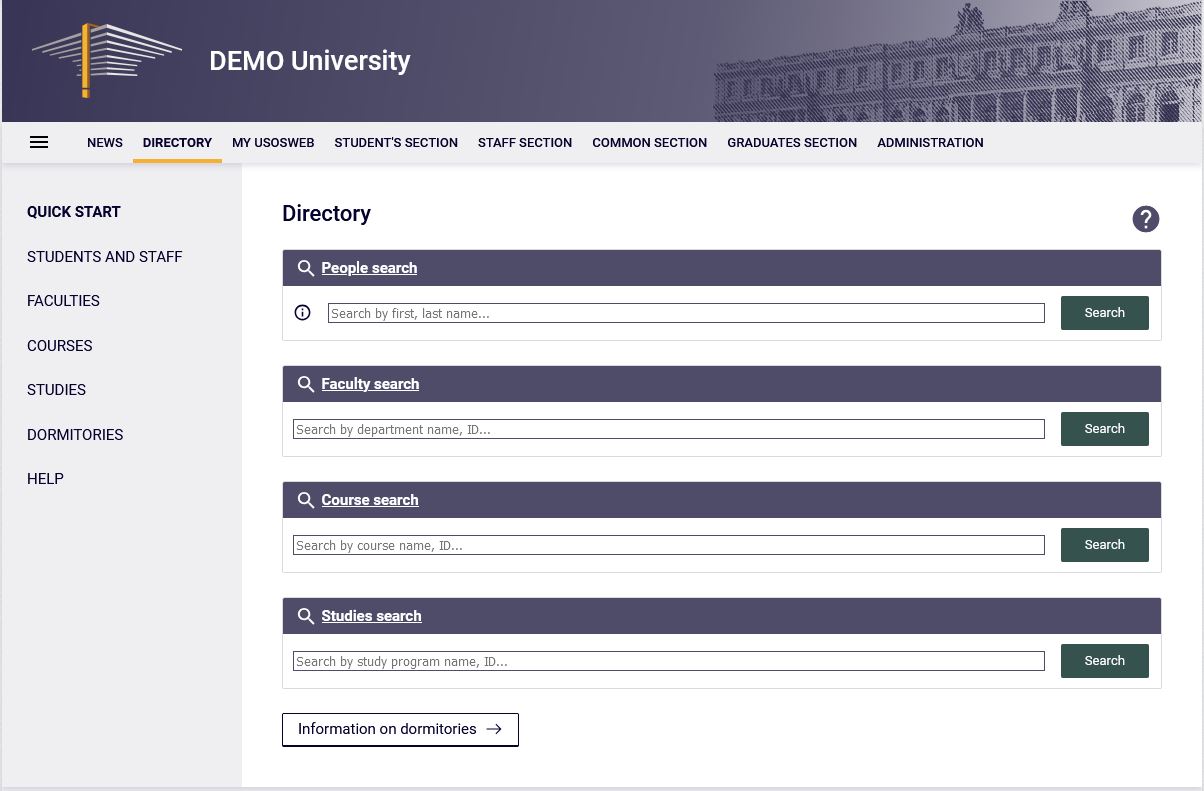Open the hamburger navigation menu
This screenshot has width=1204, height=791.
tap(39, 142)
